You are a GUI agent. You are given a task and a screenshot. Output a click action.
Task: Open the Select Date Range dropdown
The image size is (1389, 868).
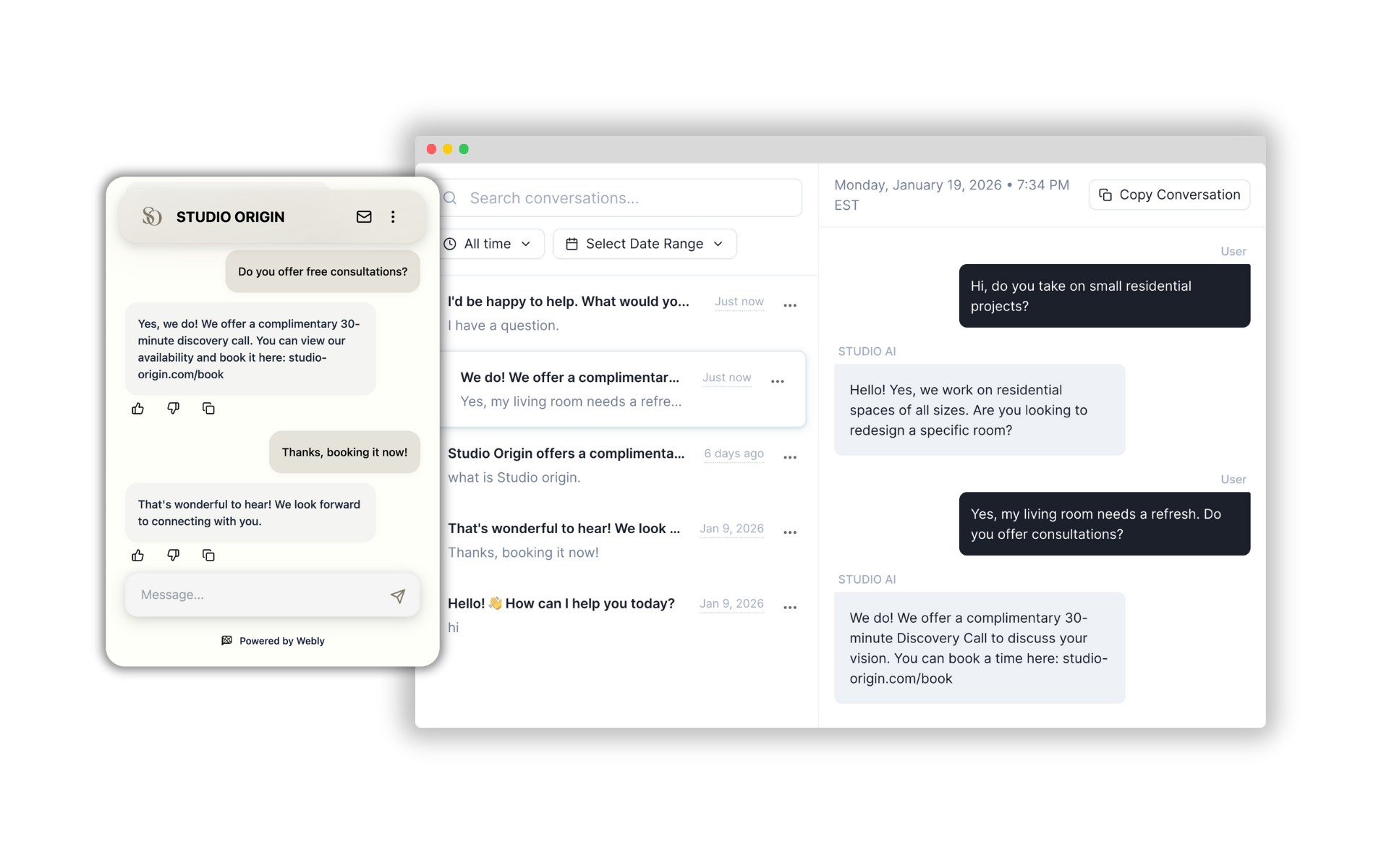tap(644, 244)
